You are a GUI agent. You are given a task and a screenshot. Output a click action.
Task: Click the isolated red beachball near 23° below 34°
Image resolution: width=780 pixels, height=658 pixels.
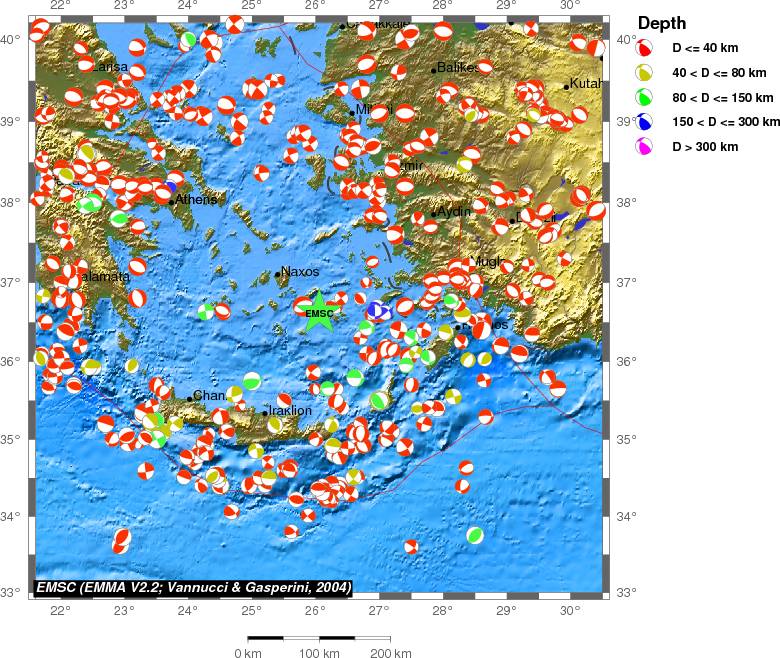[x=121, y=540]
